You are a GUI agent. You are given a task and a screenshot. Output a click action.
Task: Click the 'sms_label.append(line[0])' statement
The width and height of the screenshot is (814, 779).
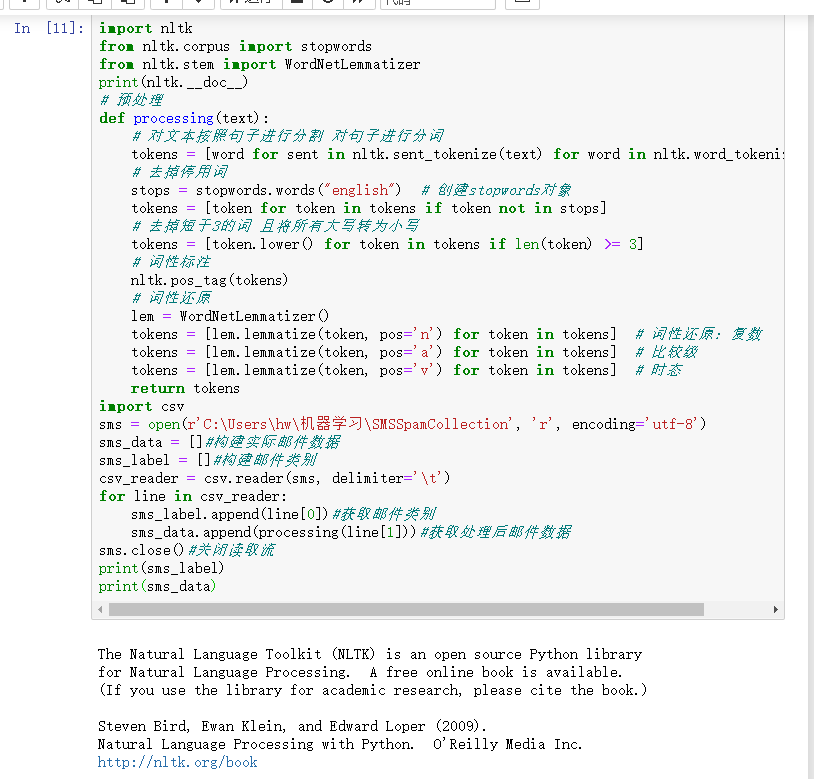(x=229, y=514)
